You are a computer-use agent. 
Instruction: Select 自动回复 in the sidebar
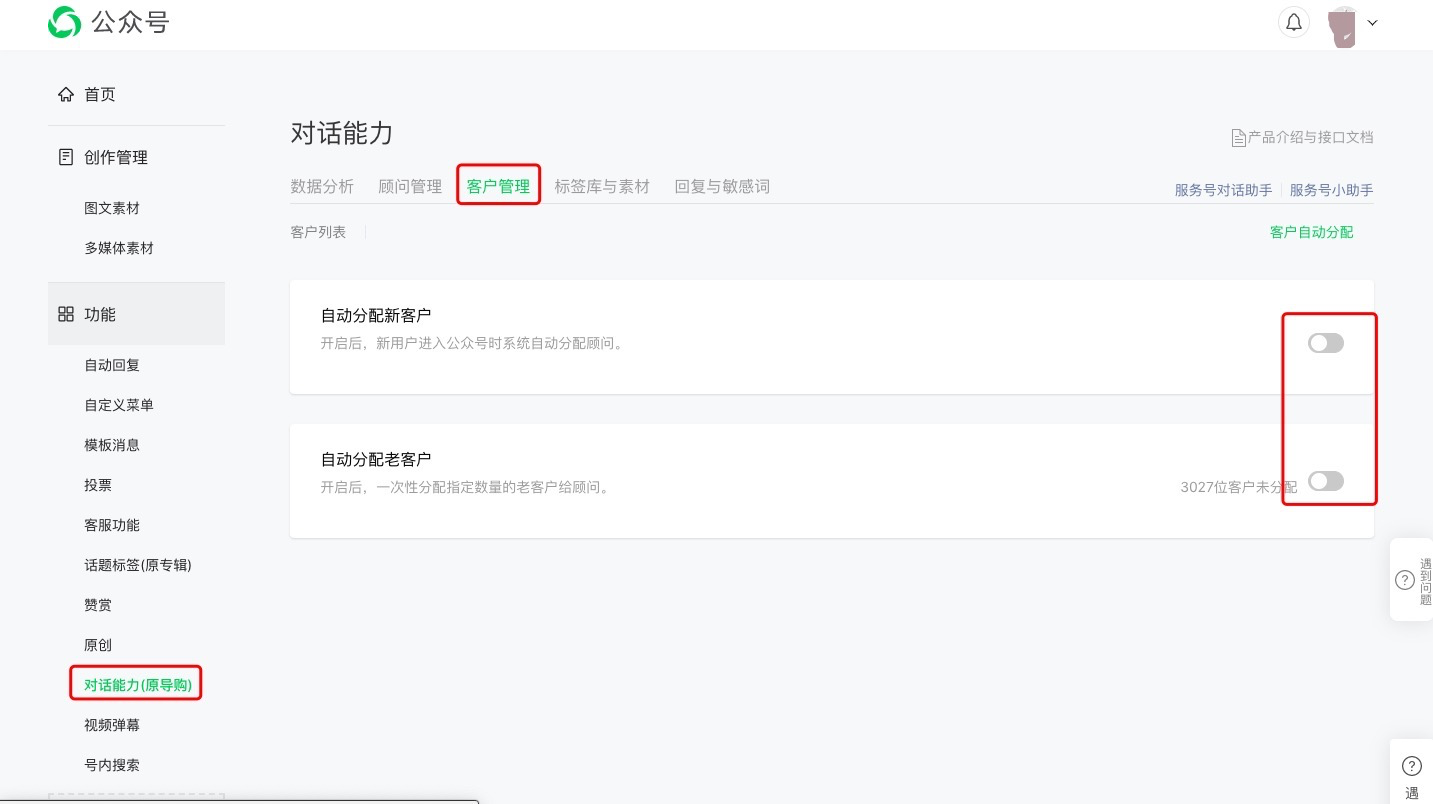click(112, 364)
